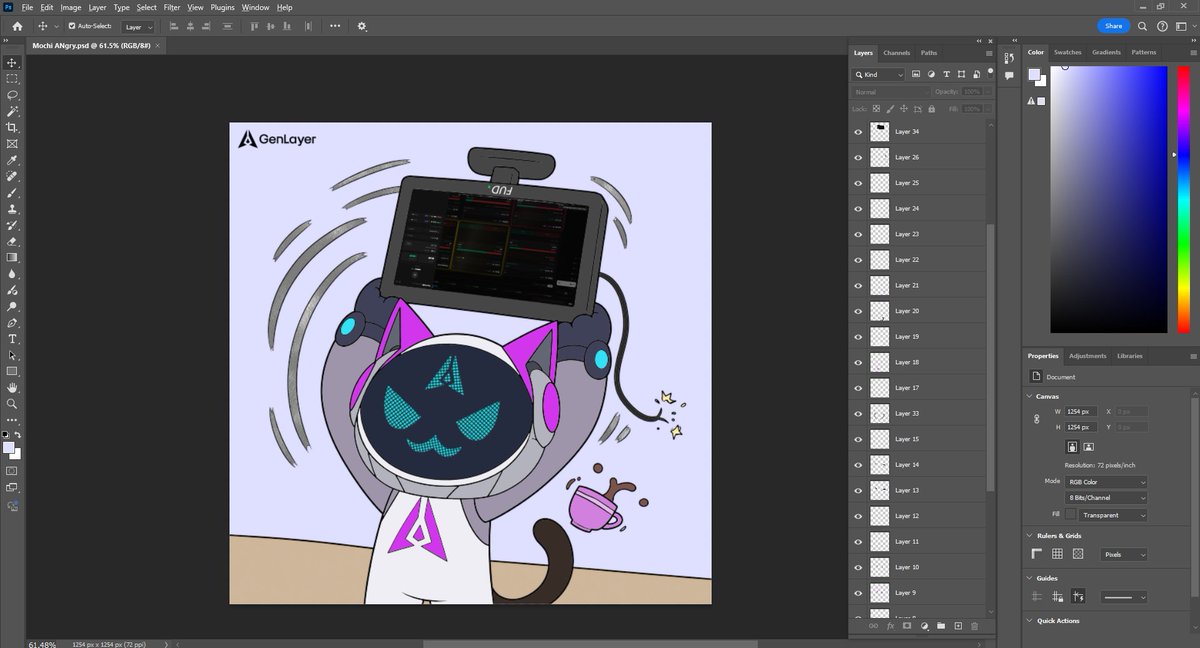Screen dimensions: 1200x648
Task: Switch to the Swatches tab
Action: point(1068,52)
